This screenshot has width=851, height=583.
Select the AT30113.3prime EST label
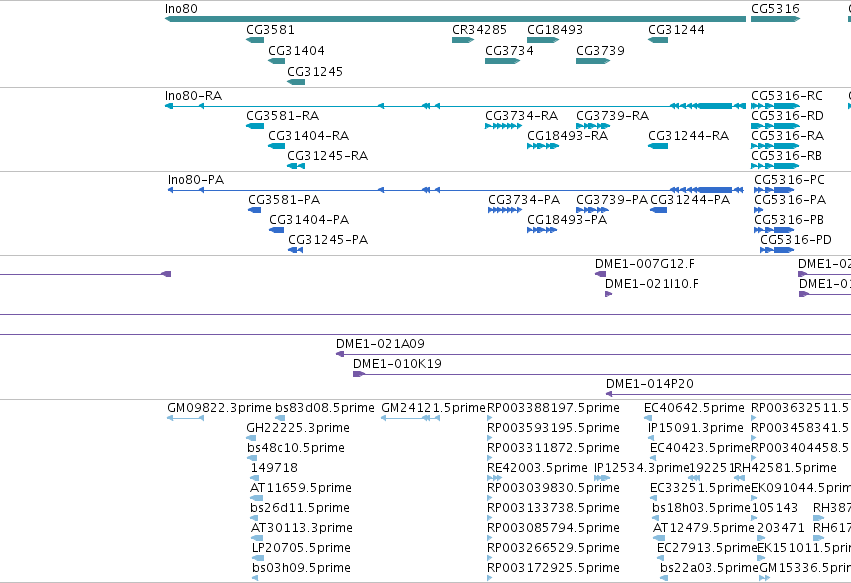[x=302, y=528]
